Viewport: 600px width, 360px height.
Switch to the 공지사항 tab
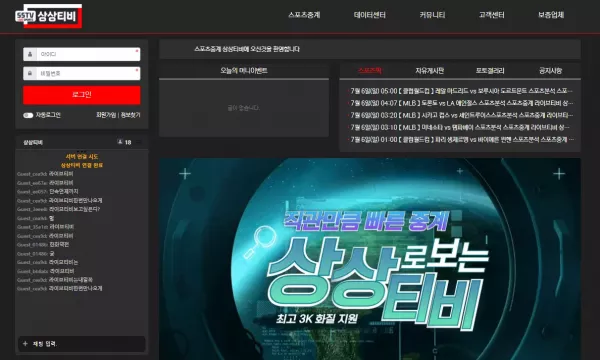click(x=550, y=71)
